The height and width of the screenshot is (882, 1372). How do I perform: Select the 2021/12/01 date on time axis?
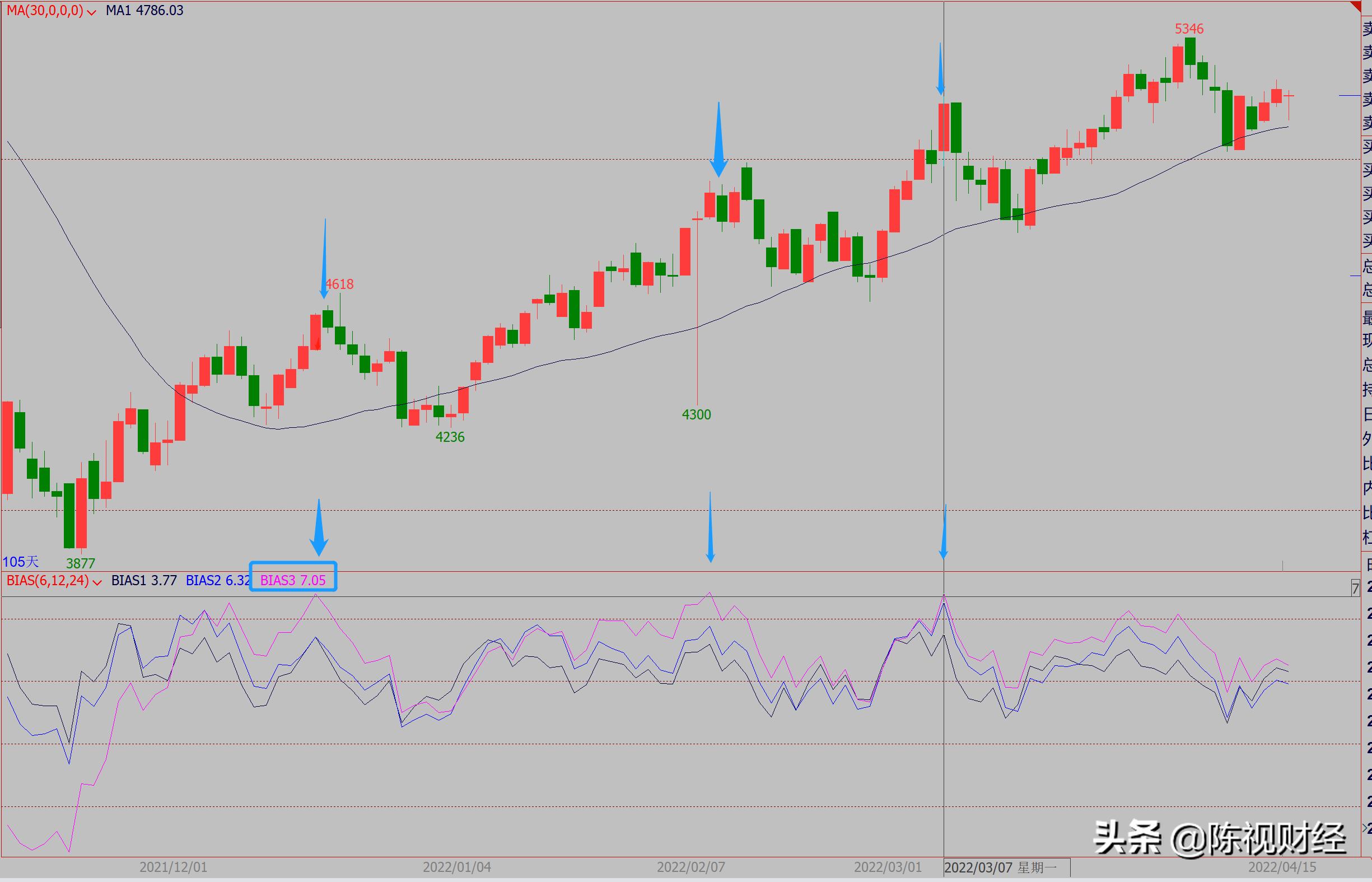pos(173,867)
